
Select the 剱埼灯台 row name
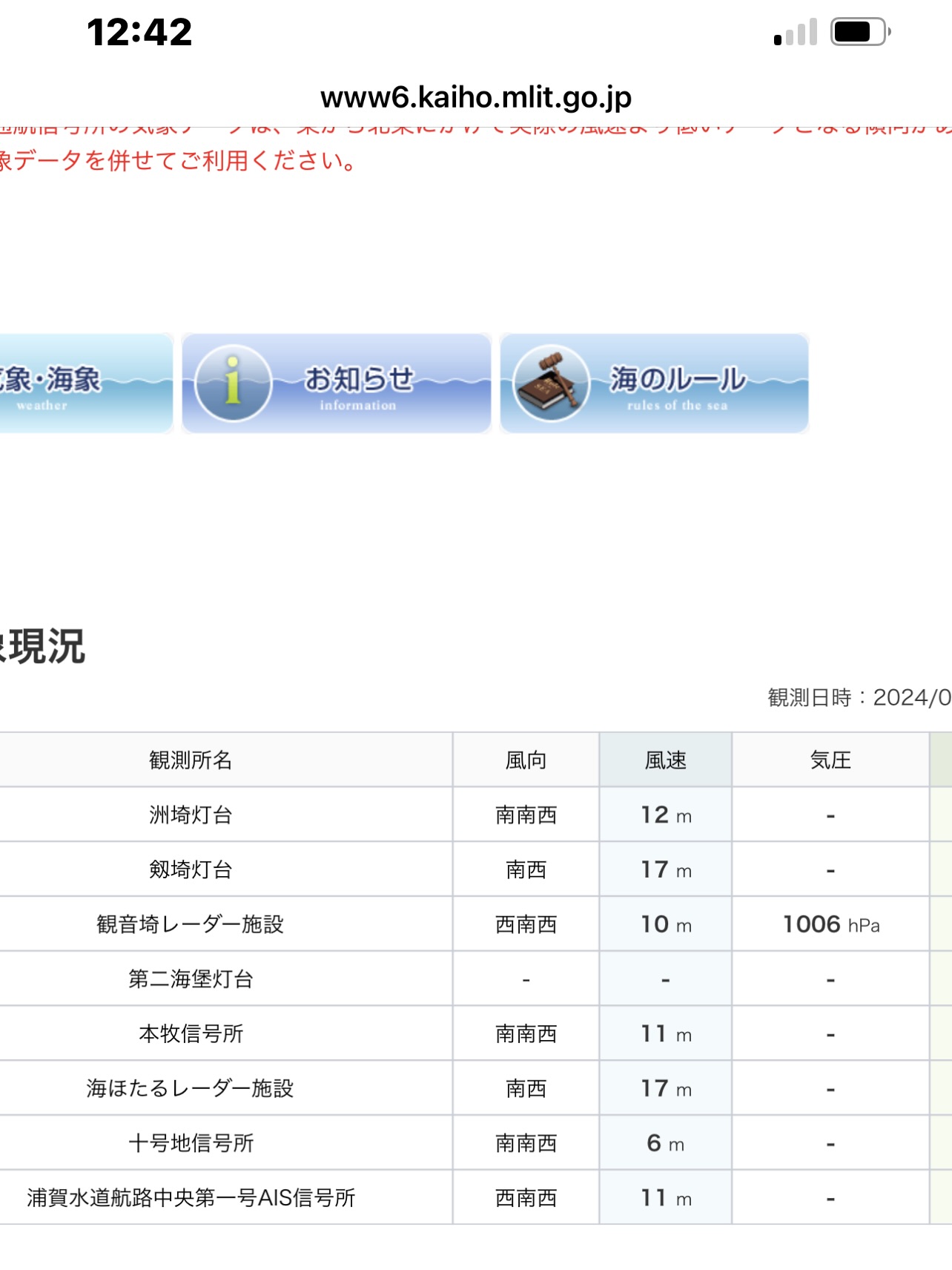(191, 869)
